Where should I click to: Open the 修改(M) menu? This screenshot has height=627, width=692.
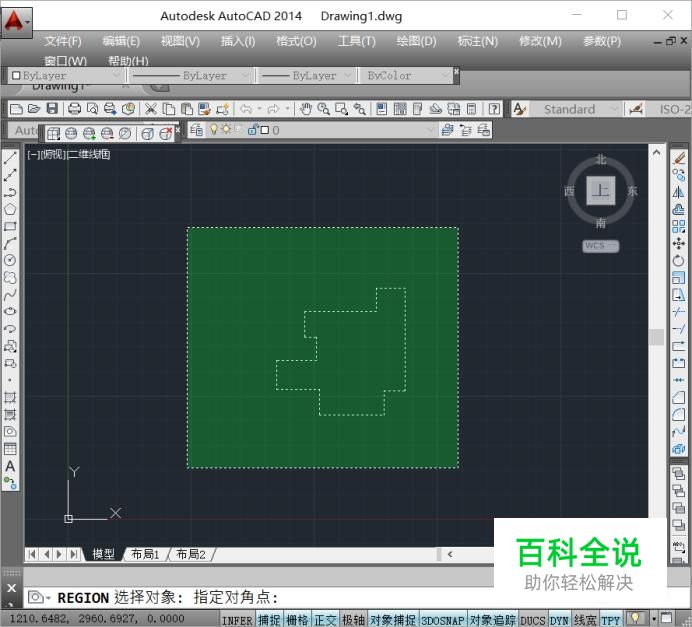point(540,41)
